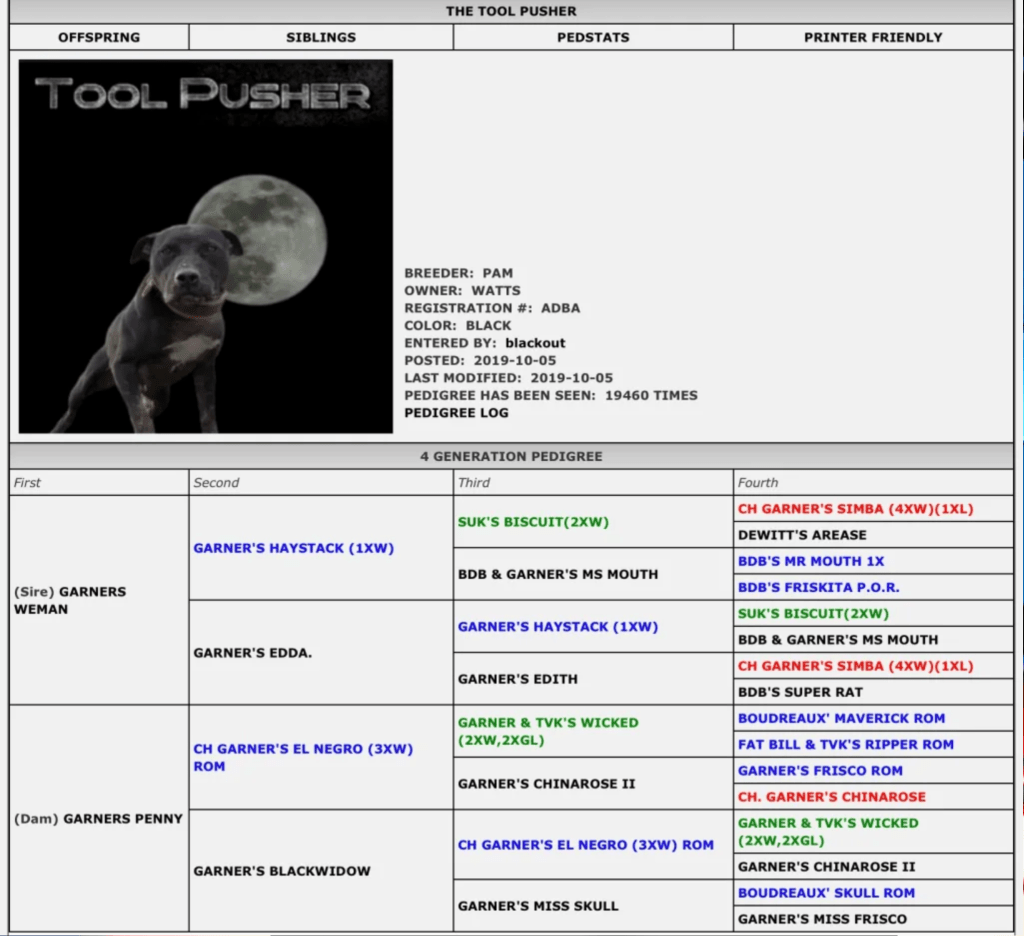Screen dimensions: 1024x936
Task: Open CH. GARNER'S CHINAROSE red link
Action: click(x=832, y=797)
